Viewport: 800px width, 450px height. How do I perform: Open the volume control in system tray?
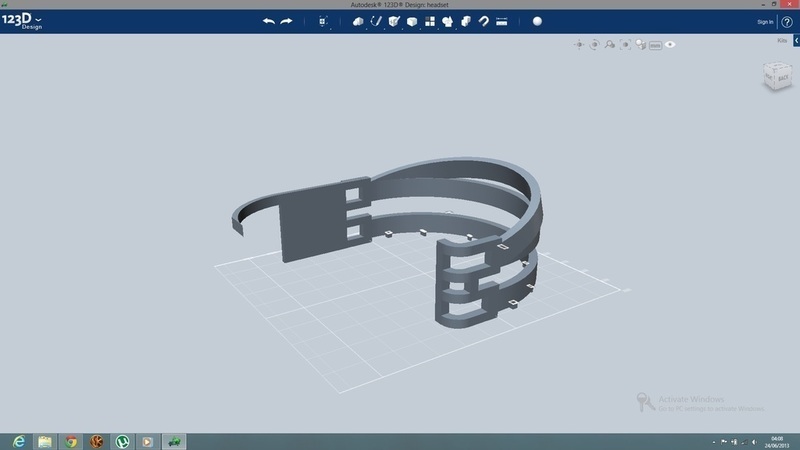754,442
